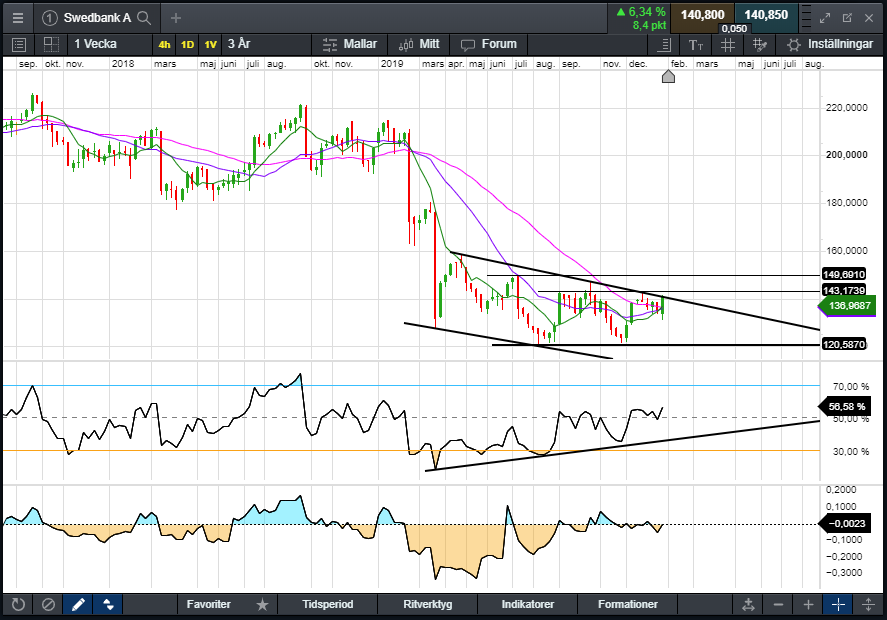The width and height of the screenshot is (887, 620).
Task: Click the buy price 140,850
Action: [766, 15]
